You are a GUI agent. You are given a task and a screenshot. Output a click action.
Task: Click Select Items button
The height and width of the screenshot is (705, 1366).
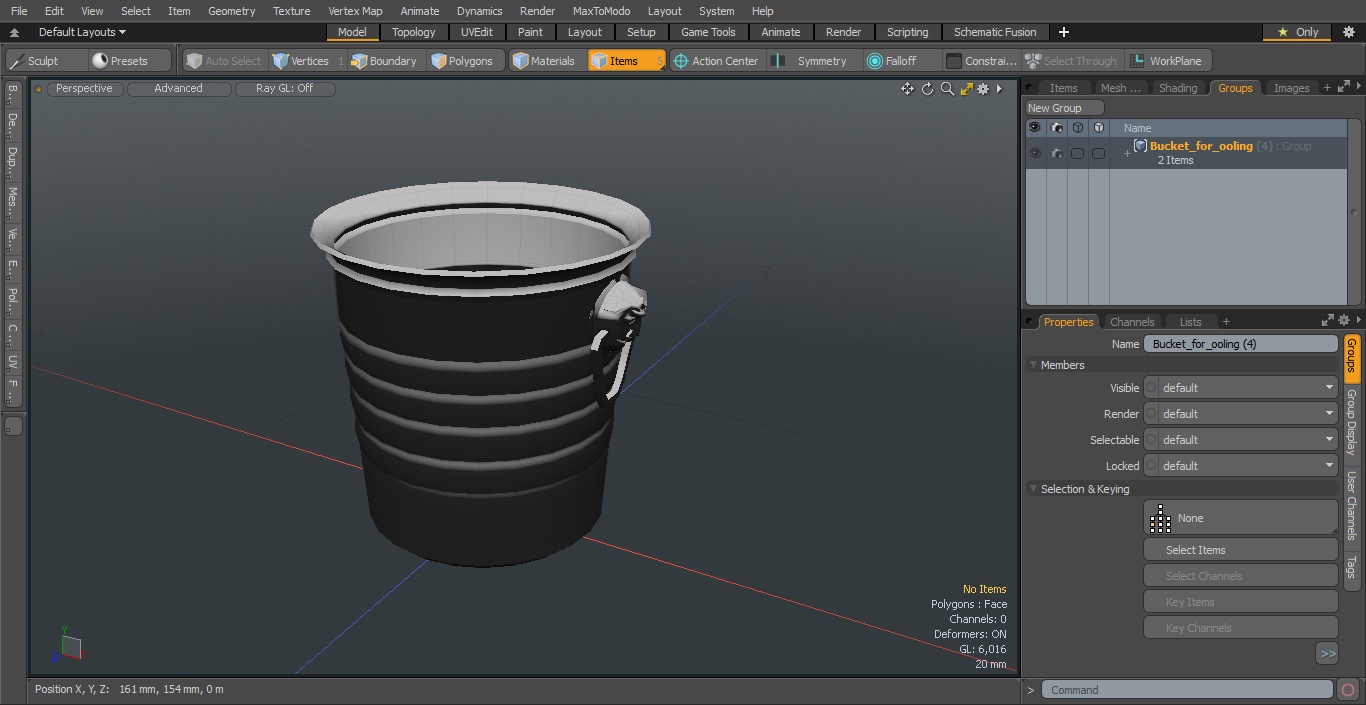pyautogui.click(x=1240, y=550)
